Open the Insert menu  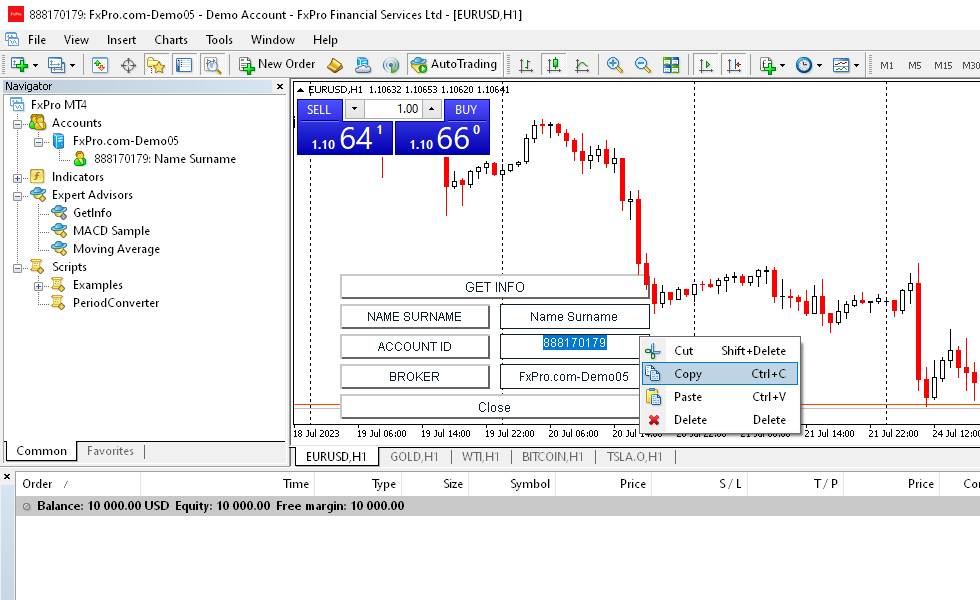121,39
